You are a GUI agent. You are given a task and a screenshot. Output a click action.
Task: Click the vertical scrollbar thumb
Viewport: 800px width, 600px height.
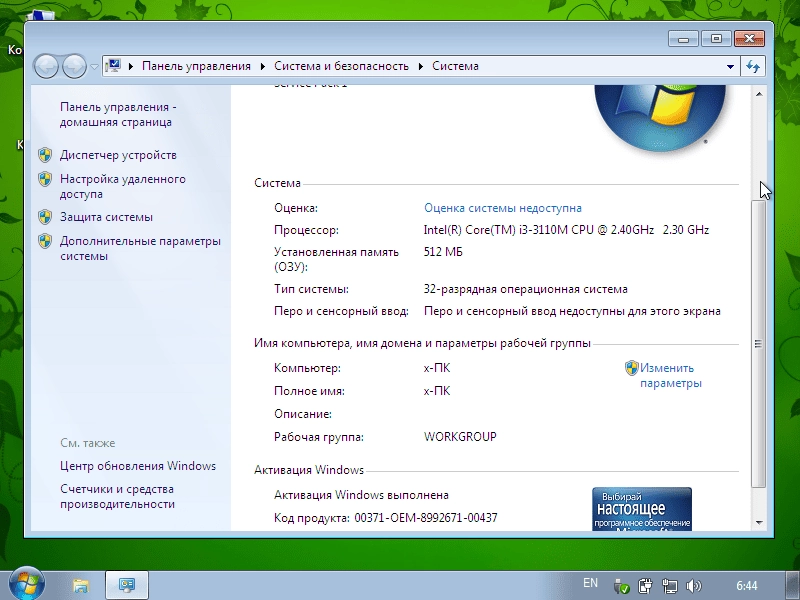pos(759,343)
